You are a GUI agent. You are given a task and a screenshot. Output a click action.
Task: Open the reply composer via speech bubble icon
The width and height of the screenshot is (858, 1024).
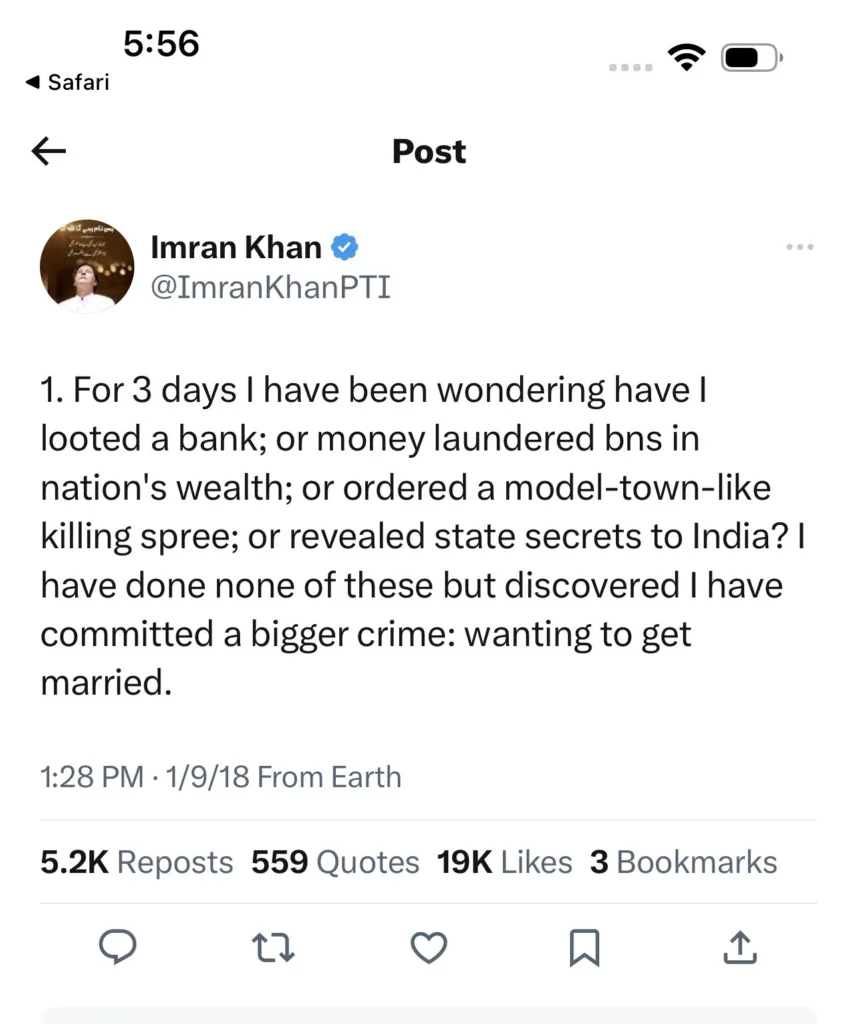(118, 948)
